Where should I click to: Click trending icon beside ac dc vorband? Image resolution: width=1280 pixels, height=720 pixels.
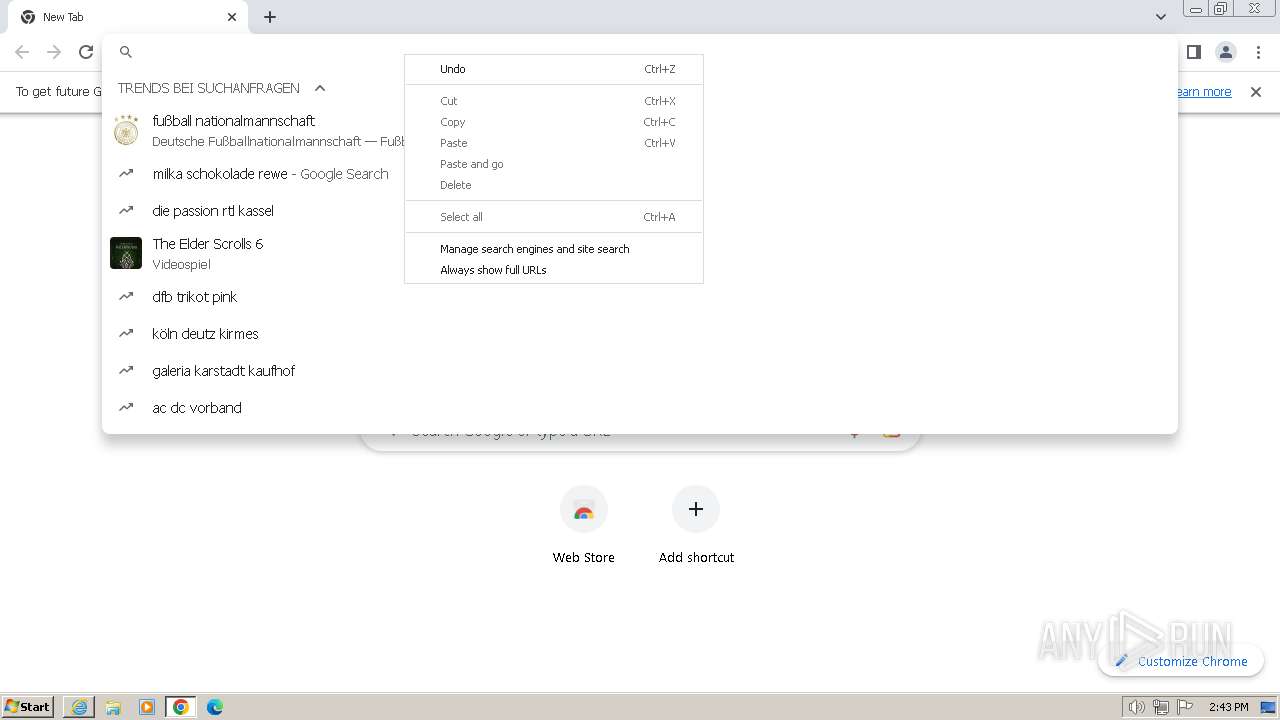pyautogui.click(x=126, y=408)
